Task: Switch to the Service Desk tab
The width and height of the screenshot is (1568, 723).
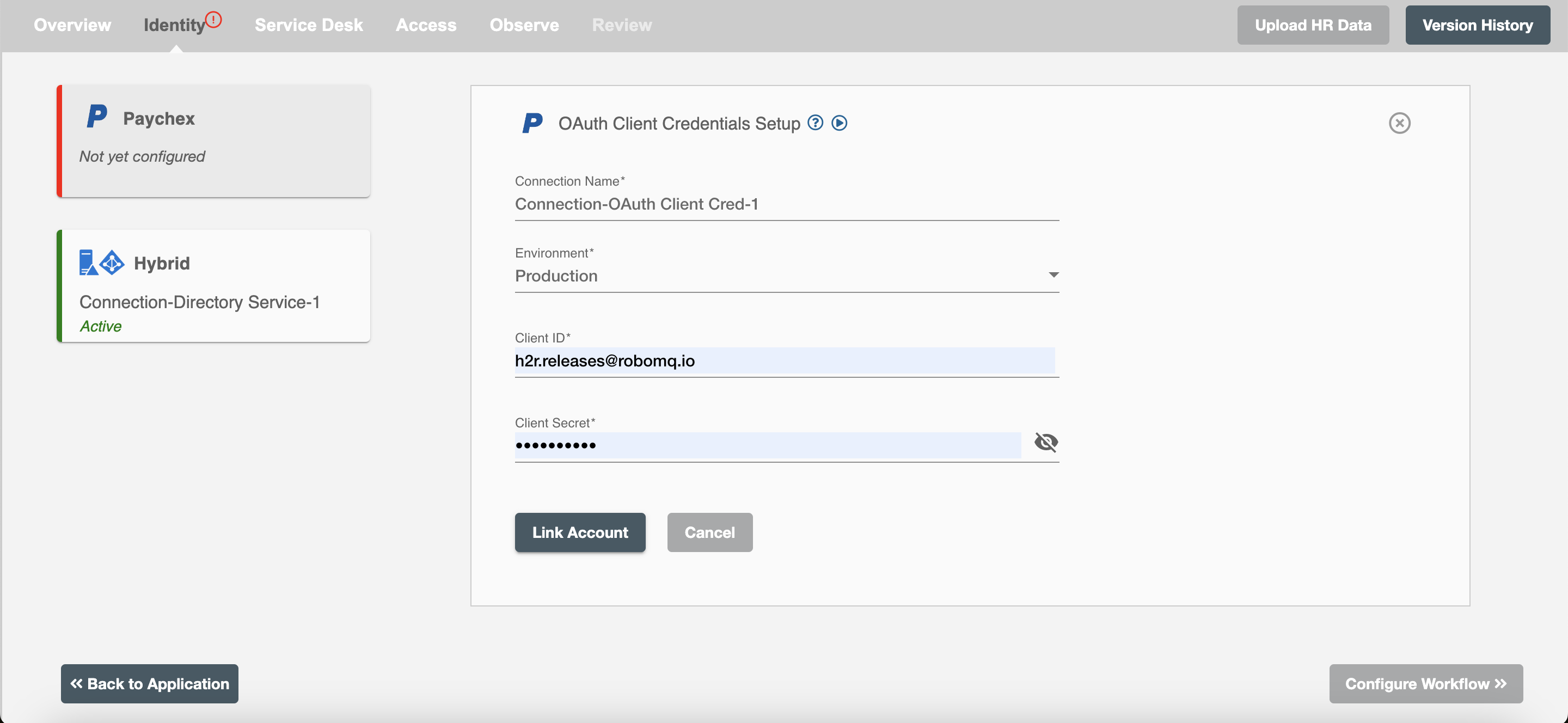Action: 309,25
